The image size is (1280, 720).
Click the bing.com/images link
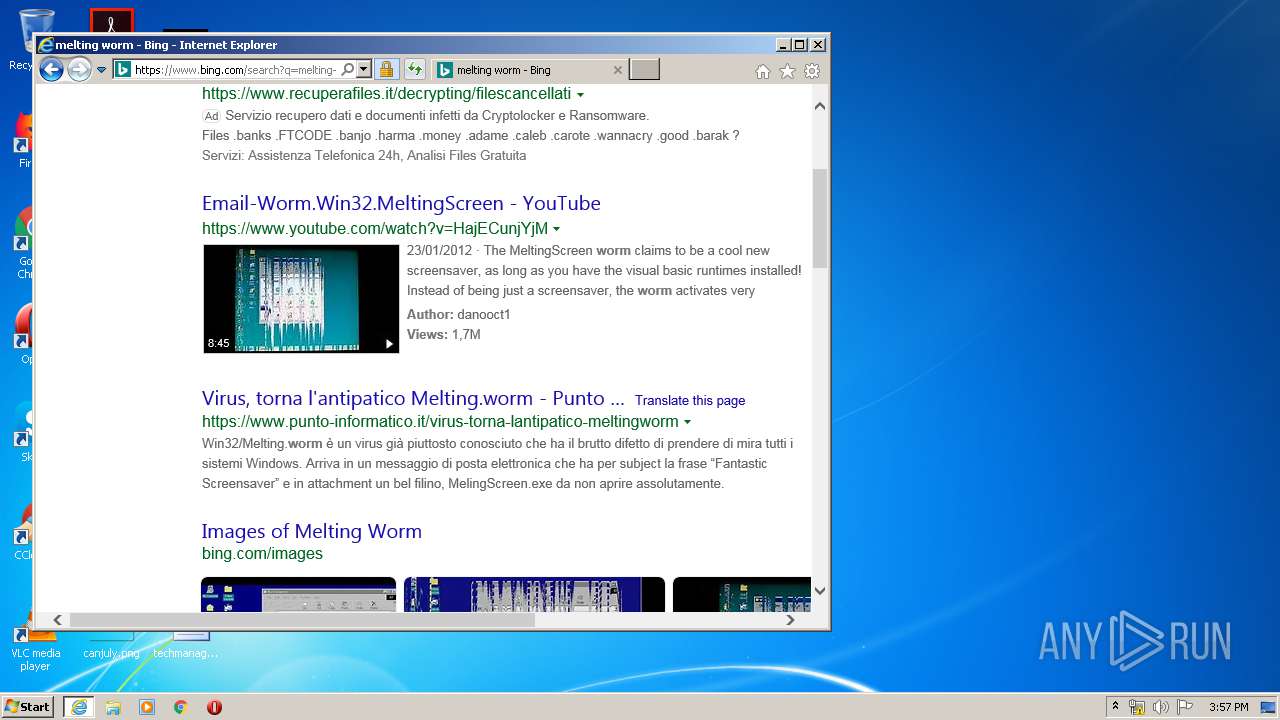tap(262, 553)
